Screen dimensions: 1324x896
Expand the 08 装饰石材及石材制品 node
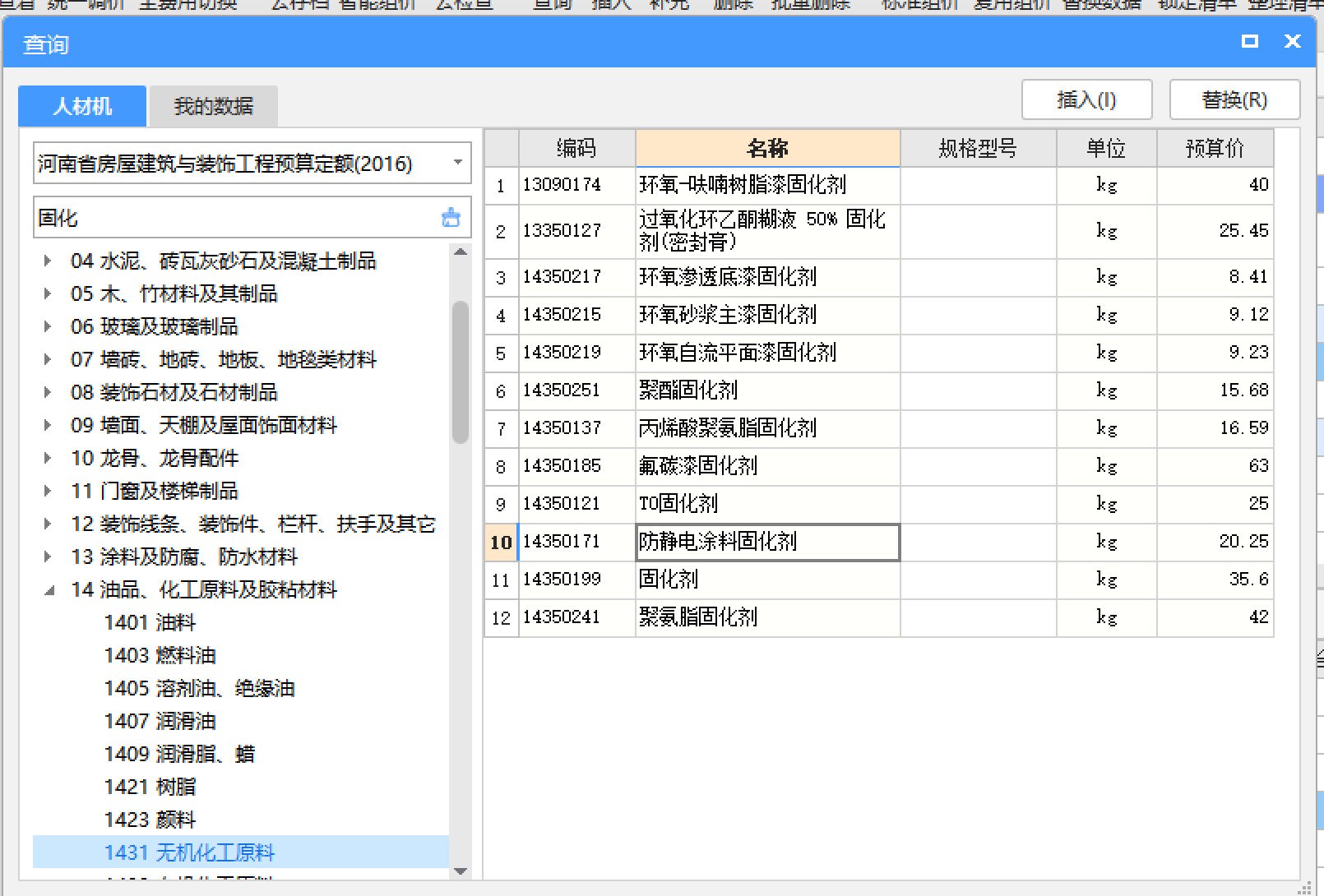click(48, 392)
